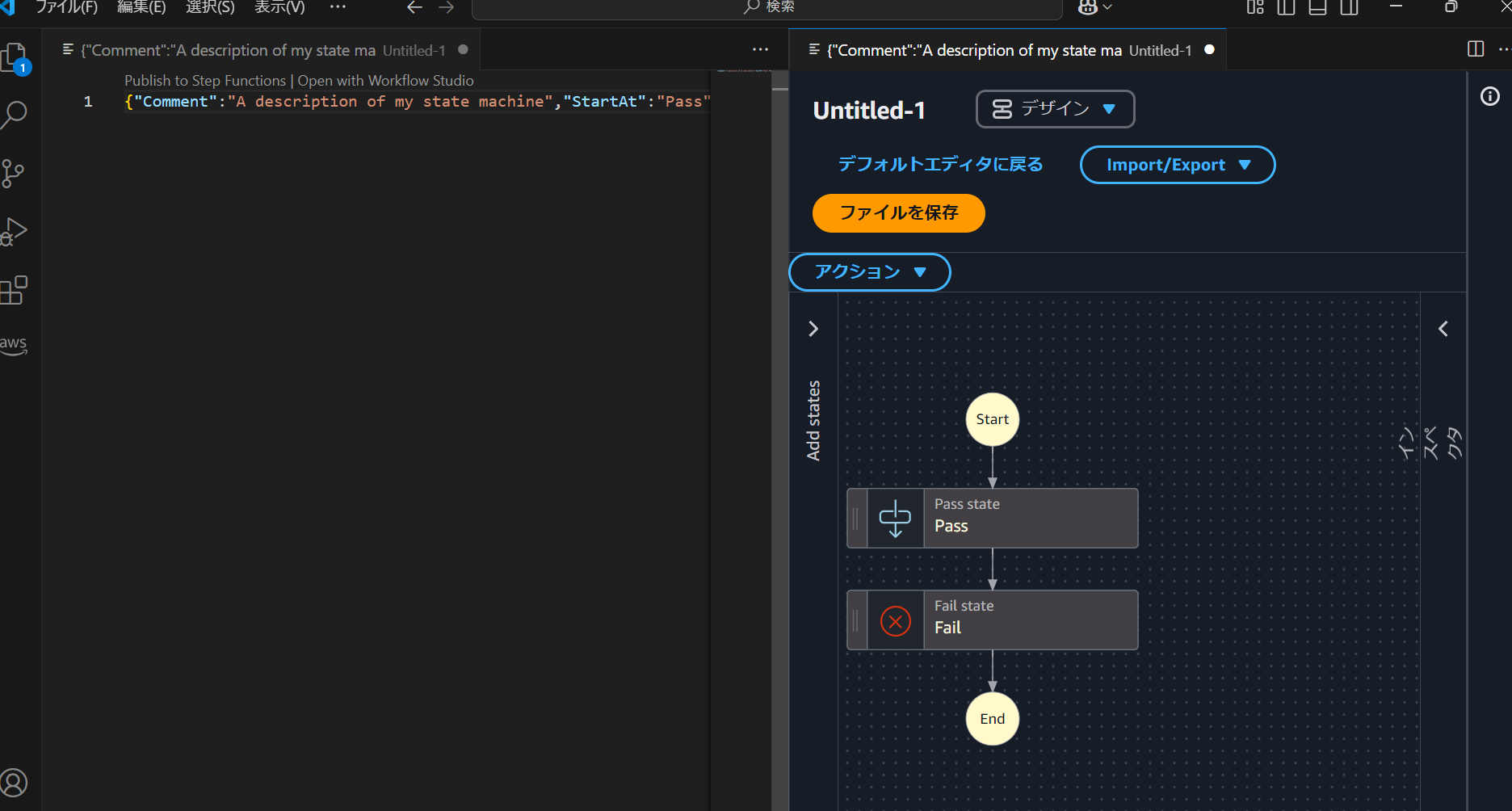Open the Copilot dropdown chevron
This screenshot has width=1512, height=811.
click(1107, 7)
